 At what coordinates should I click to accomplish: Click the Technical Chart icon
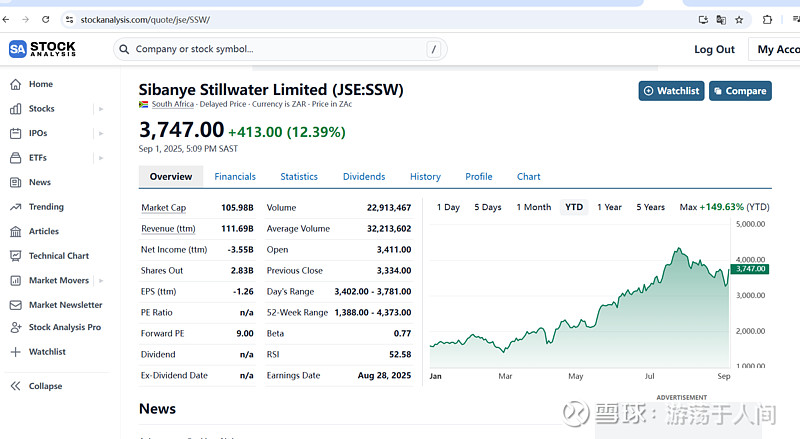(16, 256)
